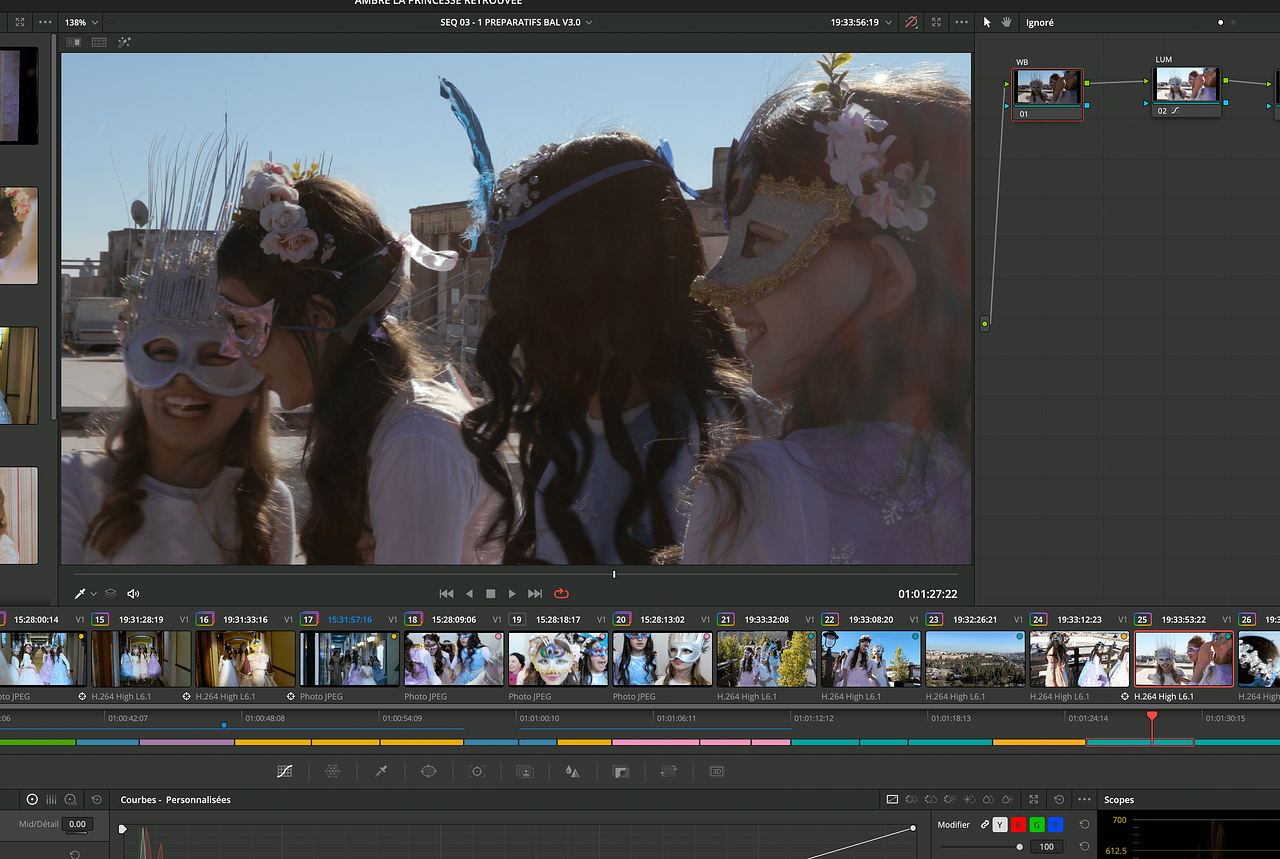Select the viewer qualifier picker tool
The width and height of the screenshot is (1280, 859).
[x=80, y=594]
